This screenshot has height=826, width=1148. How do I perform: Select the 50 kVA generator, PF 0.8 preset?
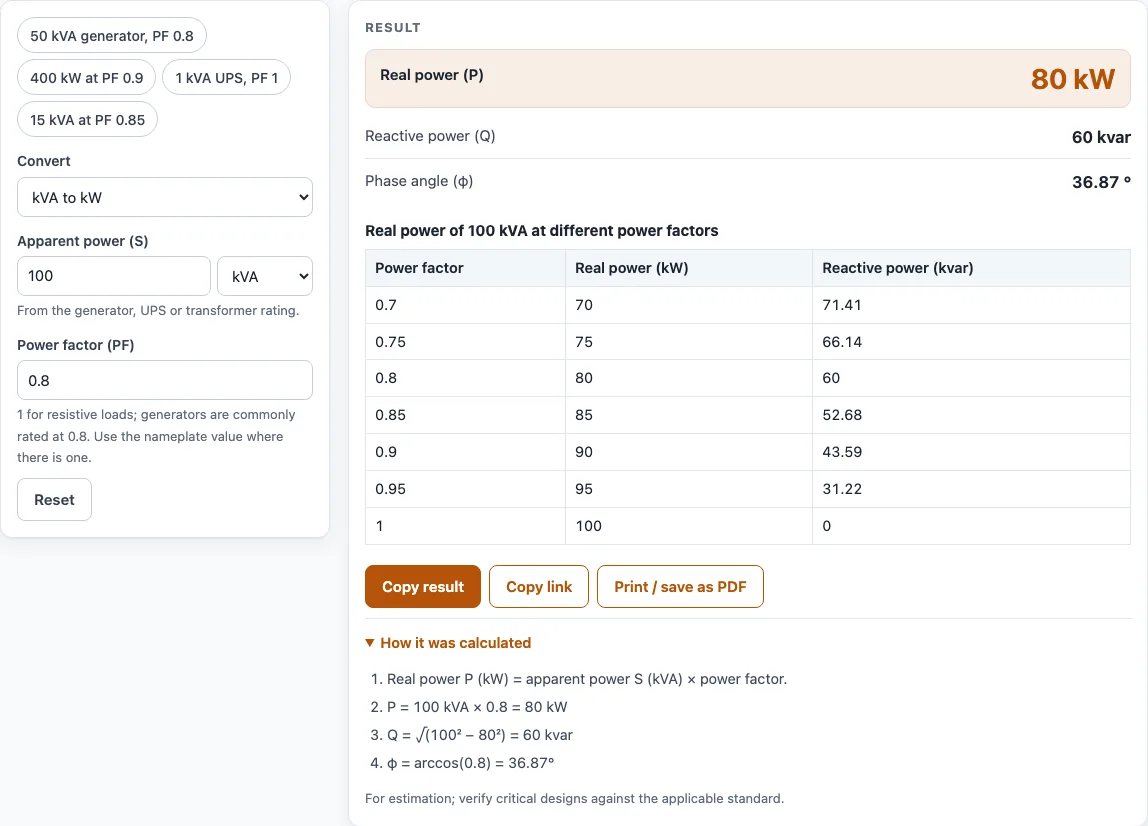112,36
